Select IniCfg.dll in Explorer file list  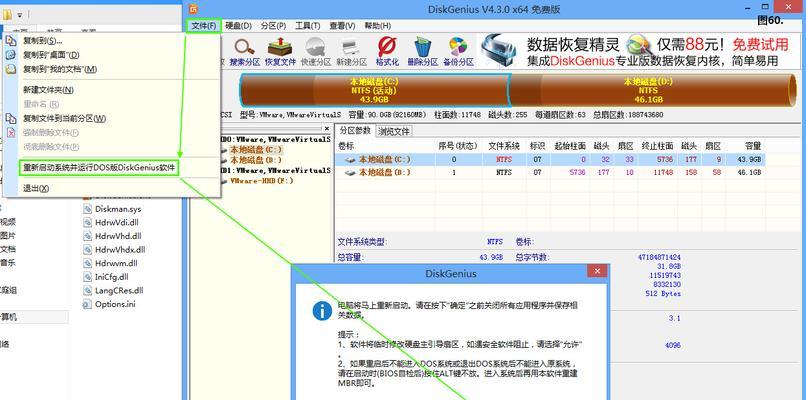click(x=112, y=277)
